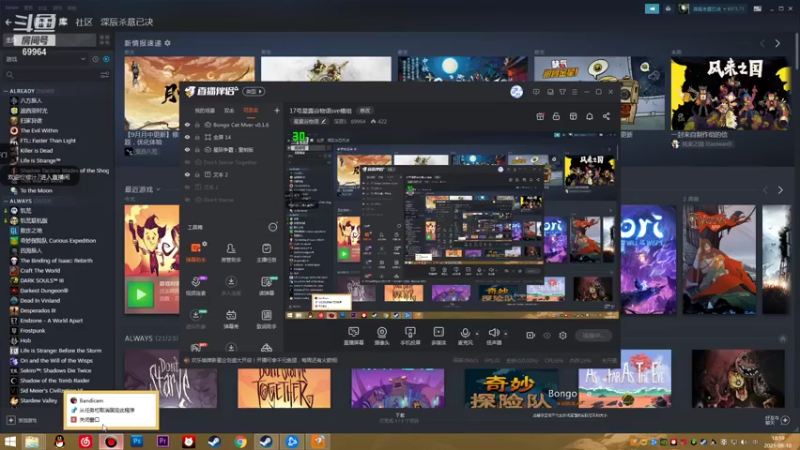Click the record video icon beside start button
This screenshot has width=800, height=450.
[531, 335]
